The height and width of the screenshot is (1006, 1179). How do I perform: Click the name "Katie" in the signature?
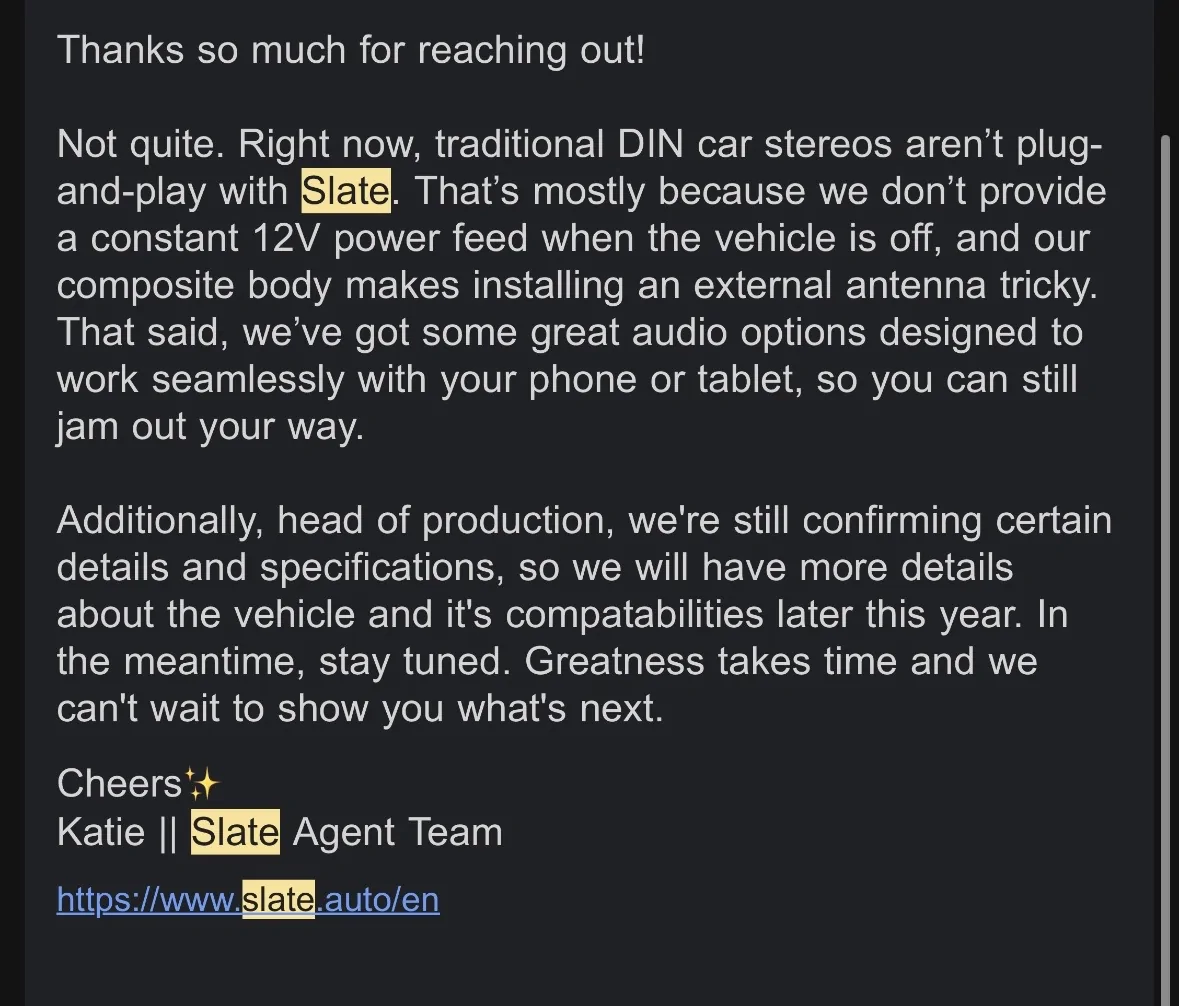point(101,833)
